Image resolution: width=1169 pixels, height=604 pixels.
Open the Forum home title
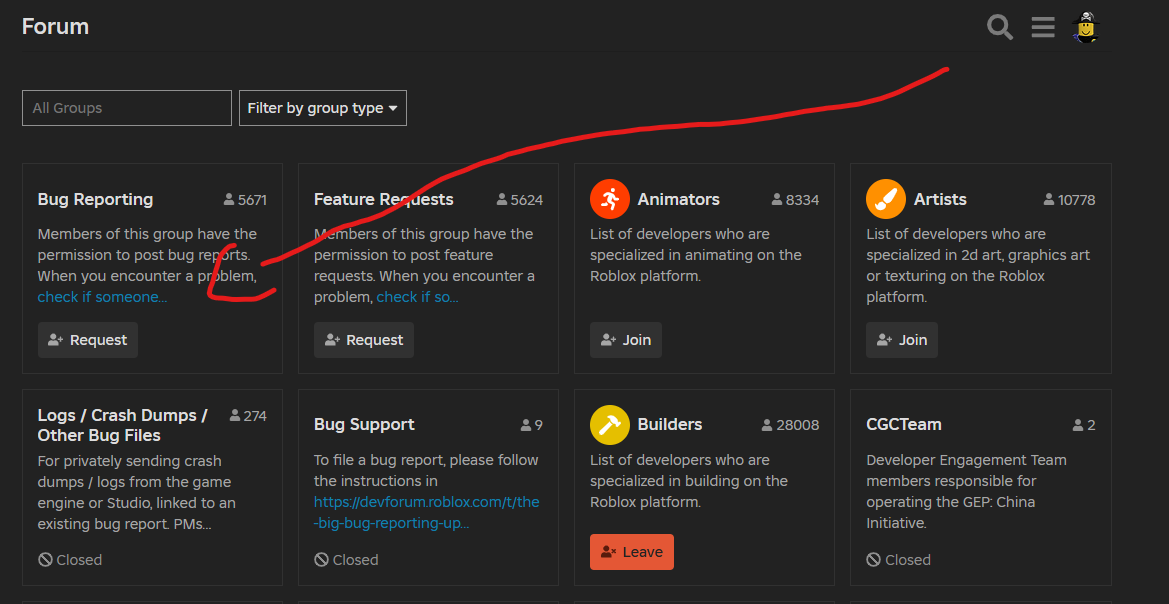pyautogui.click(x=56, y=27)
